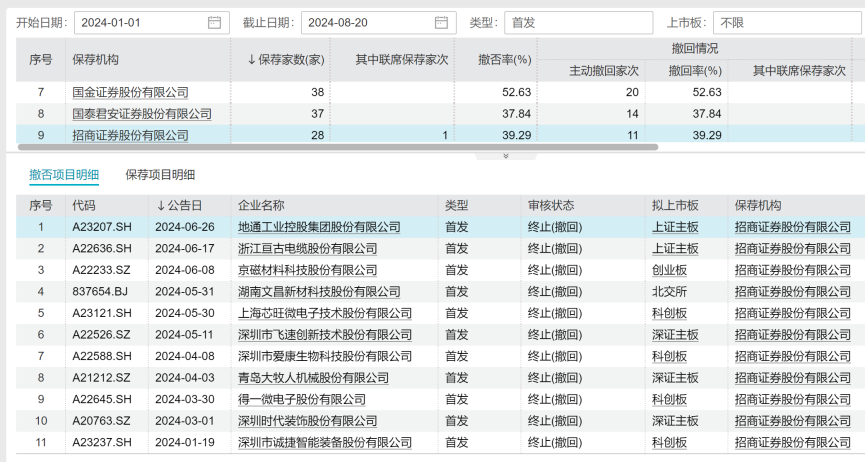This screenshot has width=865, height=462.
Task: Click 其中联席保荐家次 header next to 保荐家数
Action: click(x=402, y=60)
